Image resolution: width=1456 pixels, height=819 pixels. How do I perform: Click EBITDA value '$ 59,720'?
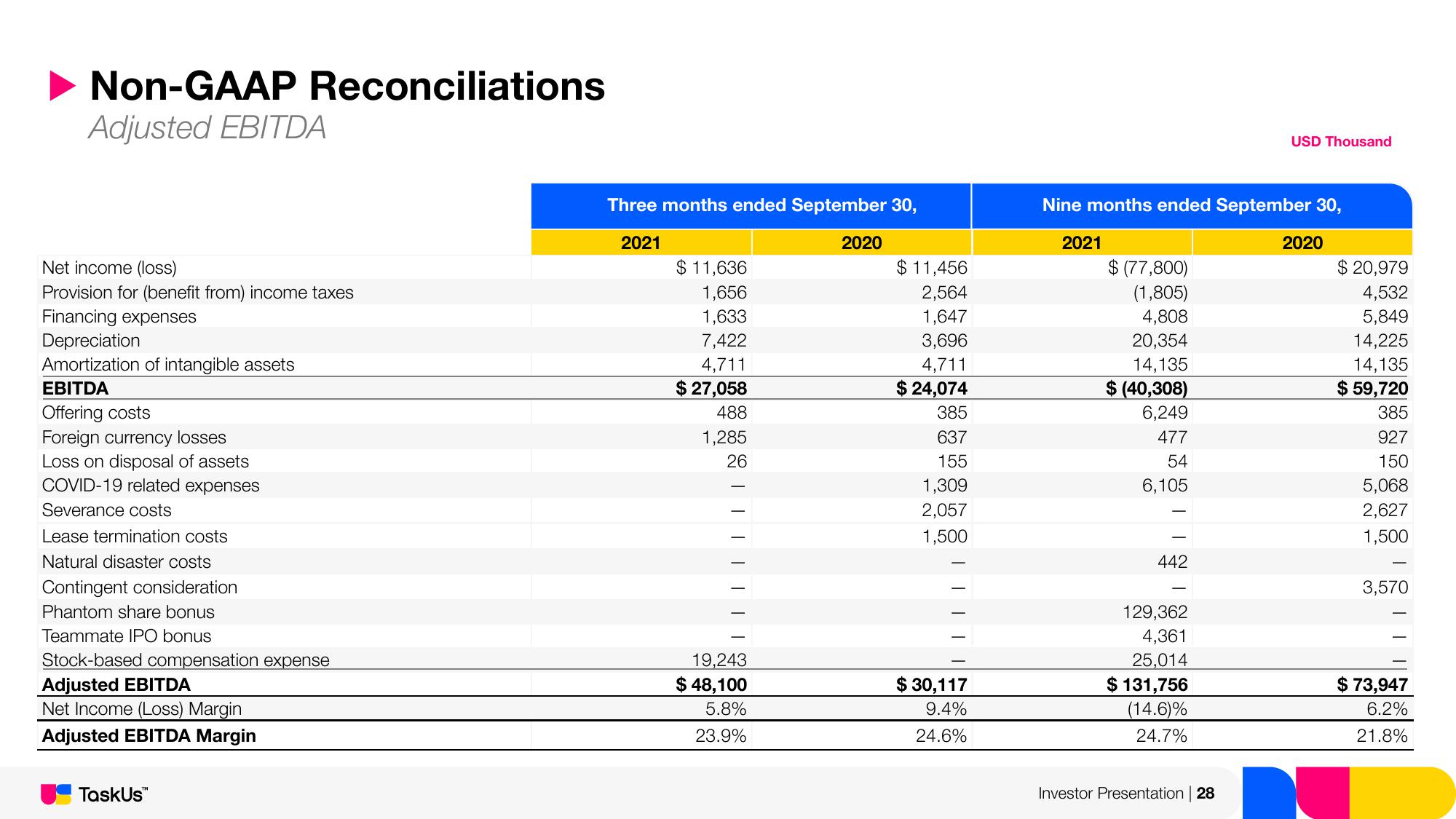coord(1373,389)
